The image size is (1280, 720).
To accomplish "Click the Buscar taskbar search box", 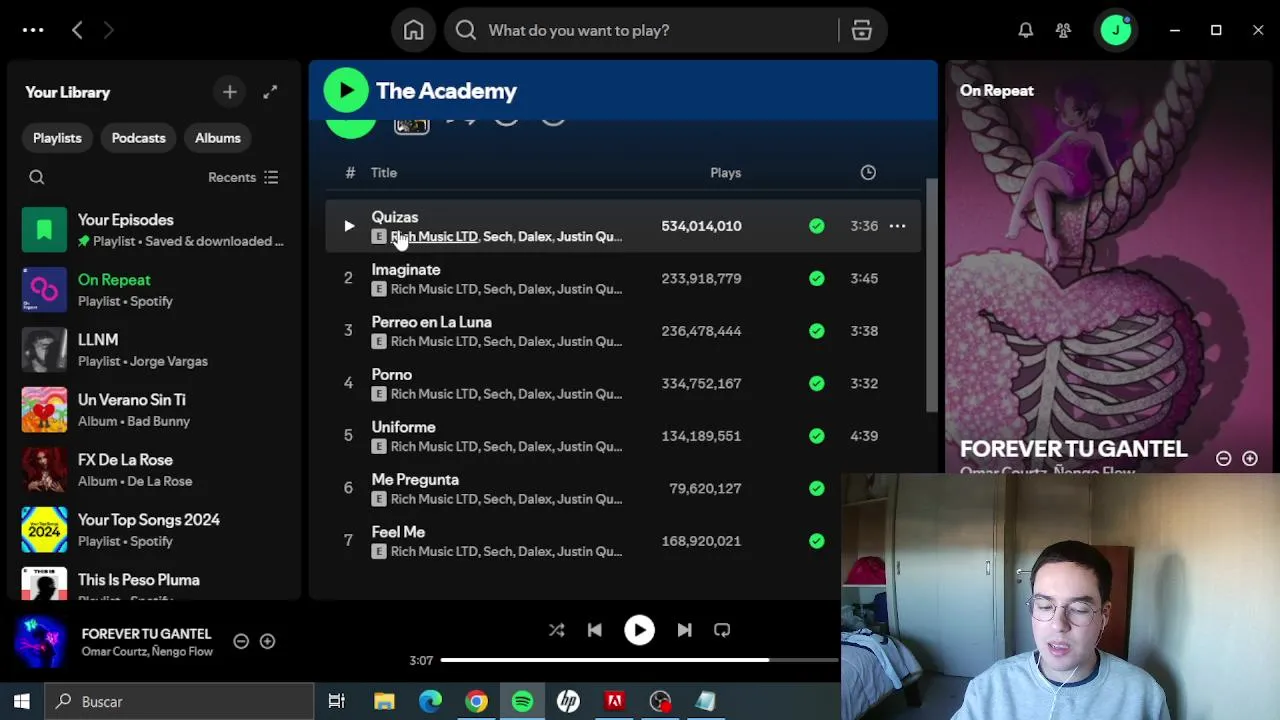I will [x=180, y=702].
